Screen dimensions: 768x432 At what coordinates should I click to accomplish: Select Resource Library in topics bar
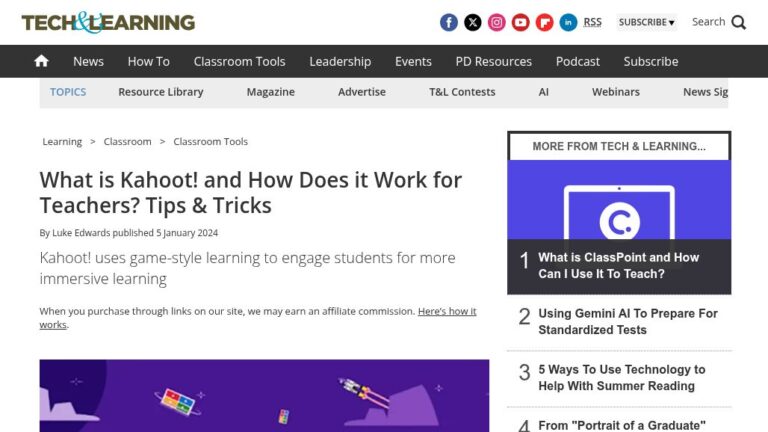[x=161, y=92]
